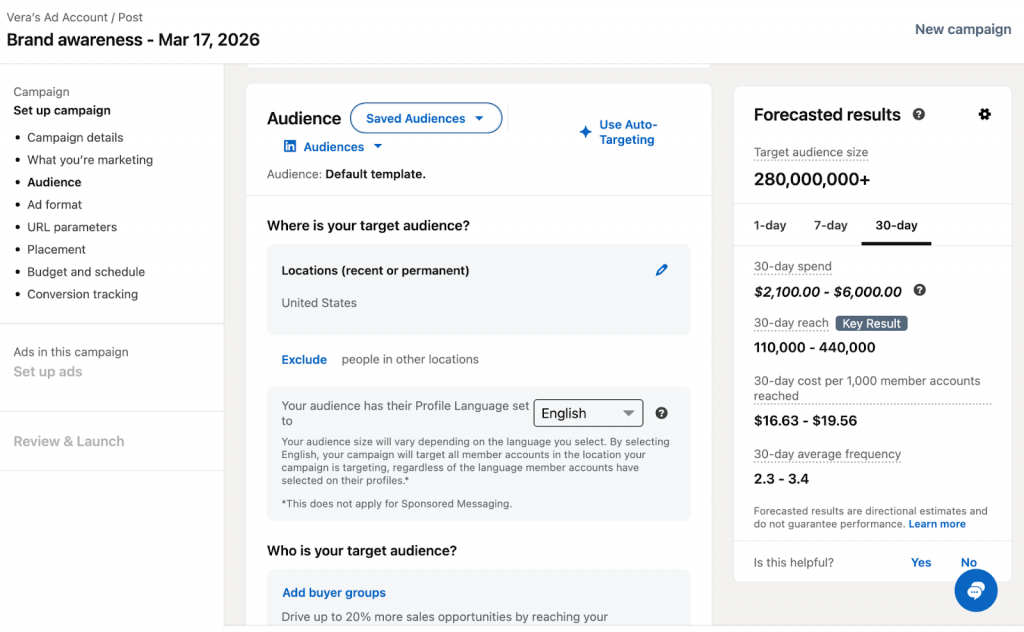The height and width of the screenshot is (632, 1024).
Task: Click the LinkedIn logo beside Audiences
Action: (290, 146)
